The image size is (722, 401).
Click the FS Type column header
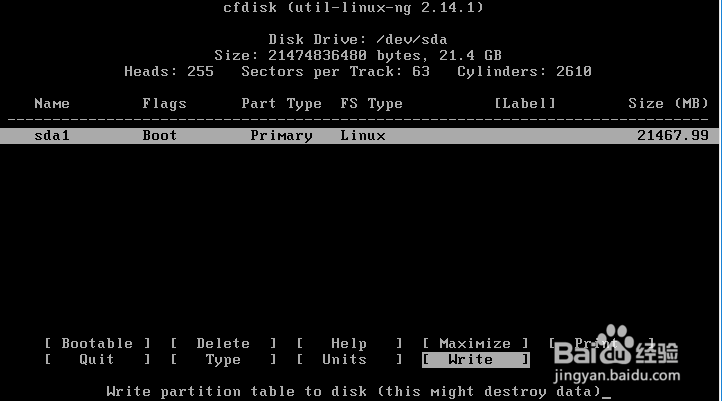click(x=372, y=104)
